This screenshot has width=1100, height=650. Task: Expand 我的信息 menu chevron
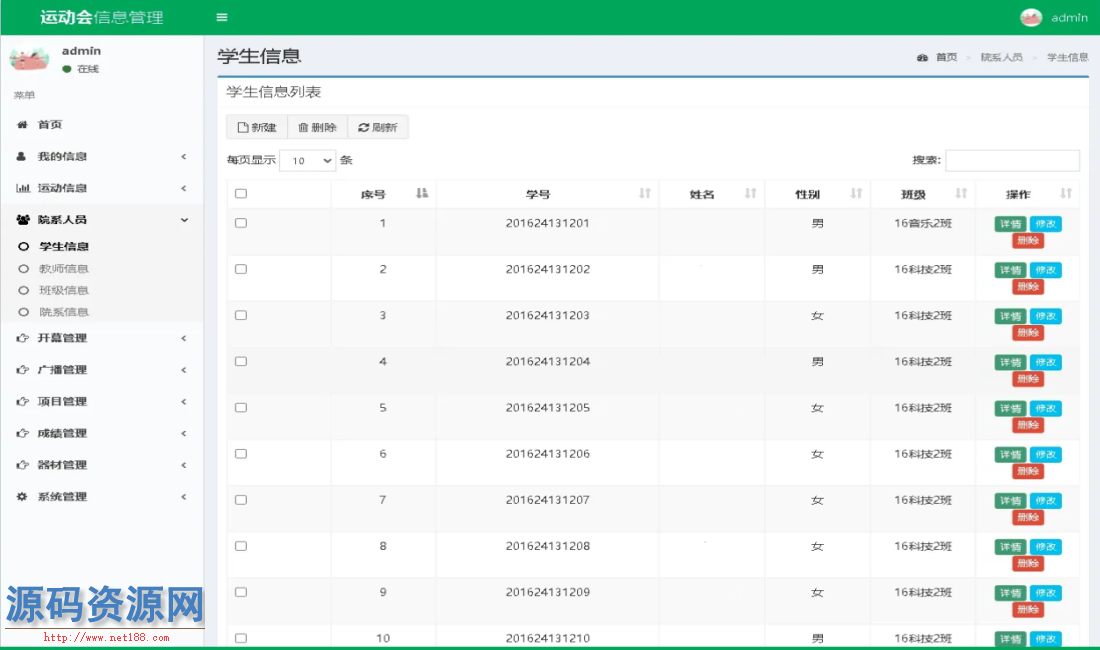pyautogui.click(x=184, y=156)
